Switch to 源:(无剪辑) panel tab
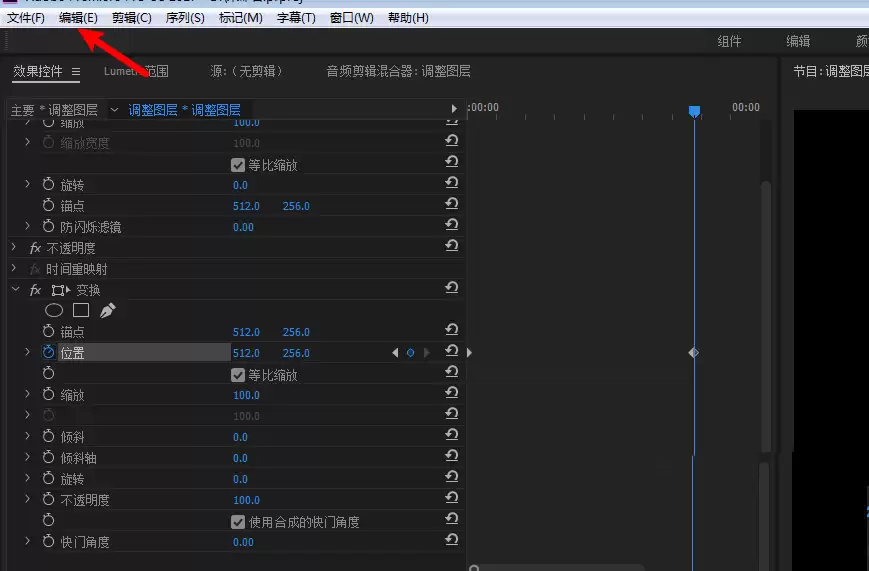 coord(246,71)
